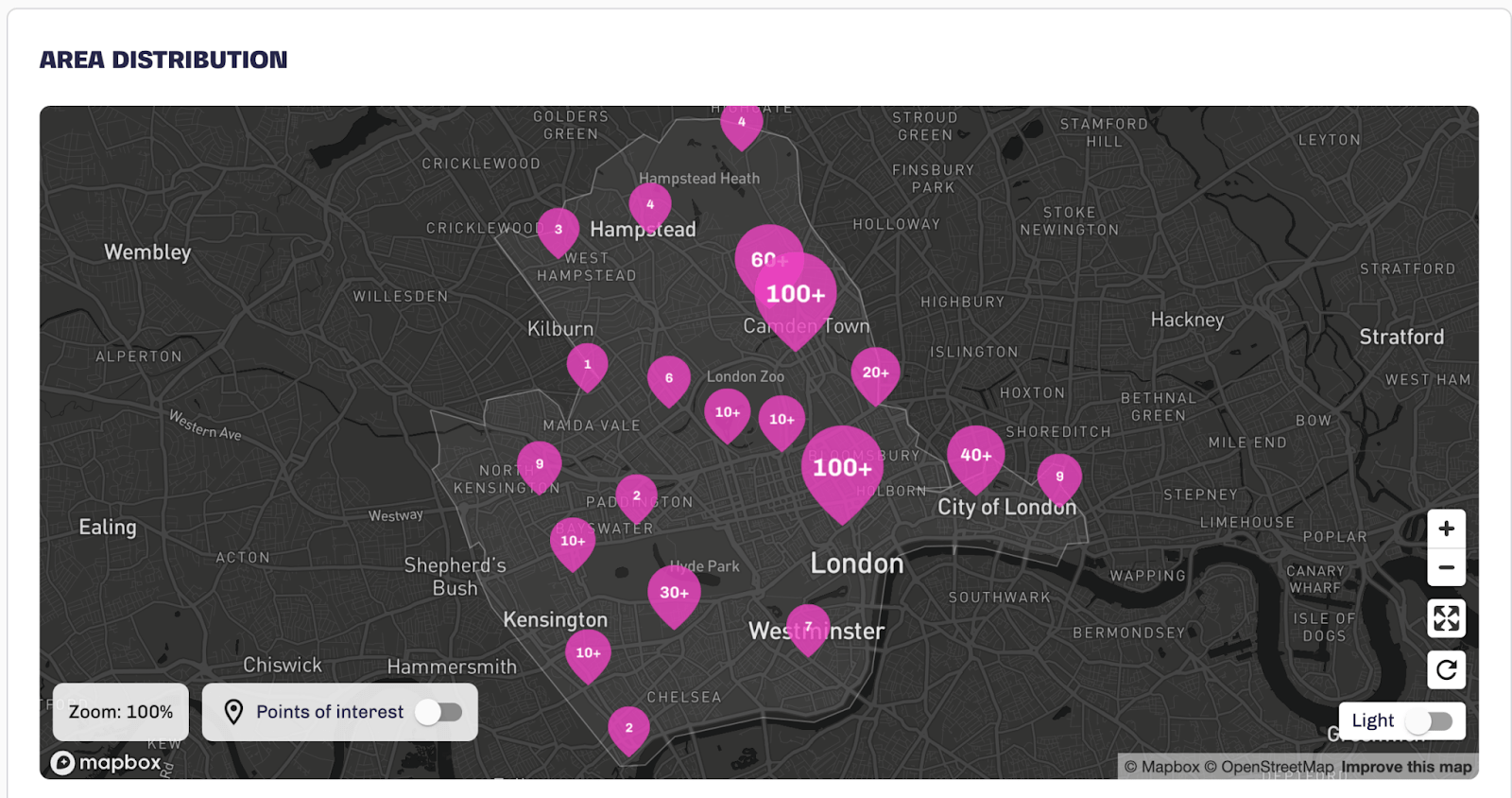The height and width of the screenshot is (798, 1512).
Task: Reset the map with the refresh icon
Action: [1446, 670]
